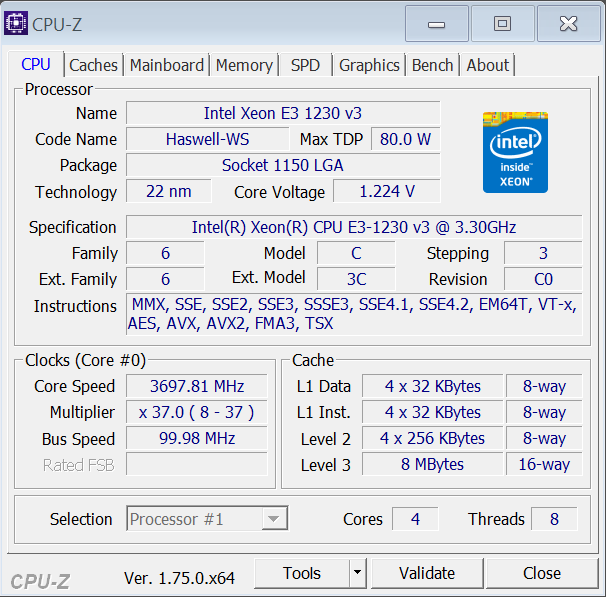
Task: Click the Level 3 16-way associativity value
Action: tap(544, 464)
